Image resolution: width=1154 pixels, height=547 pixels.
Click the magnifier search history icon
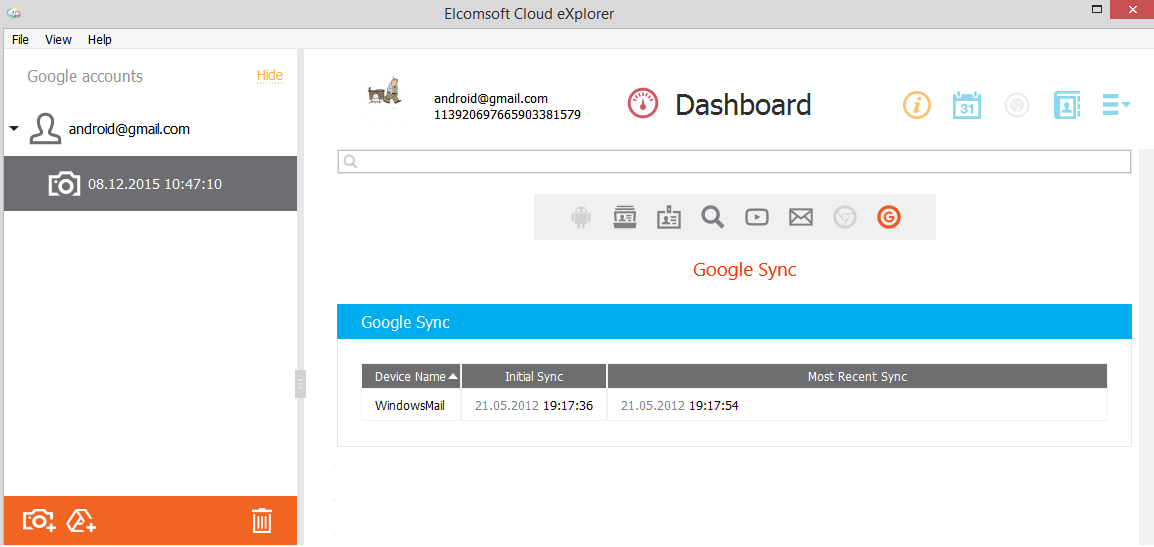[712, 217]
